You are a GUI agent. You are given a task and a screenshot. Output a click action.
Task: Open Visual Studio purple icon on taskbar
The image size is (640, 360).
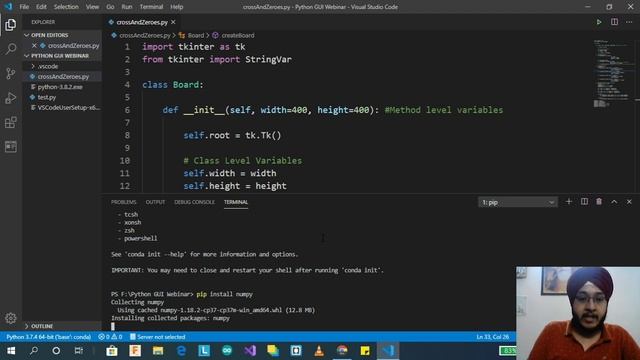pos(250,351)
